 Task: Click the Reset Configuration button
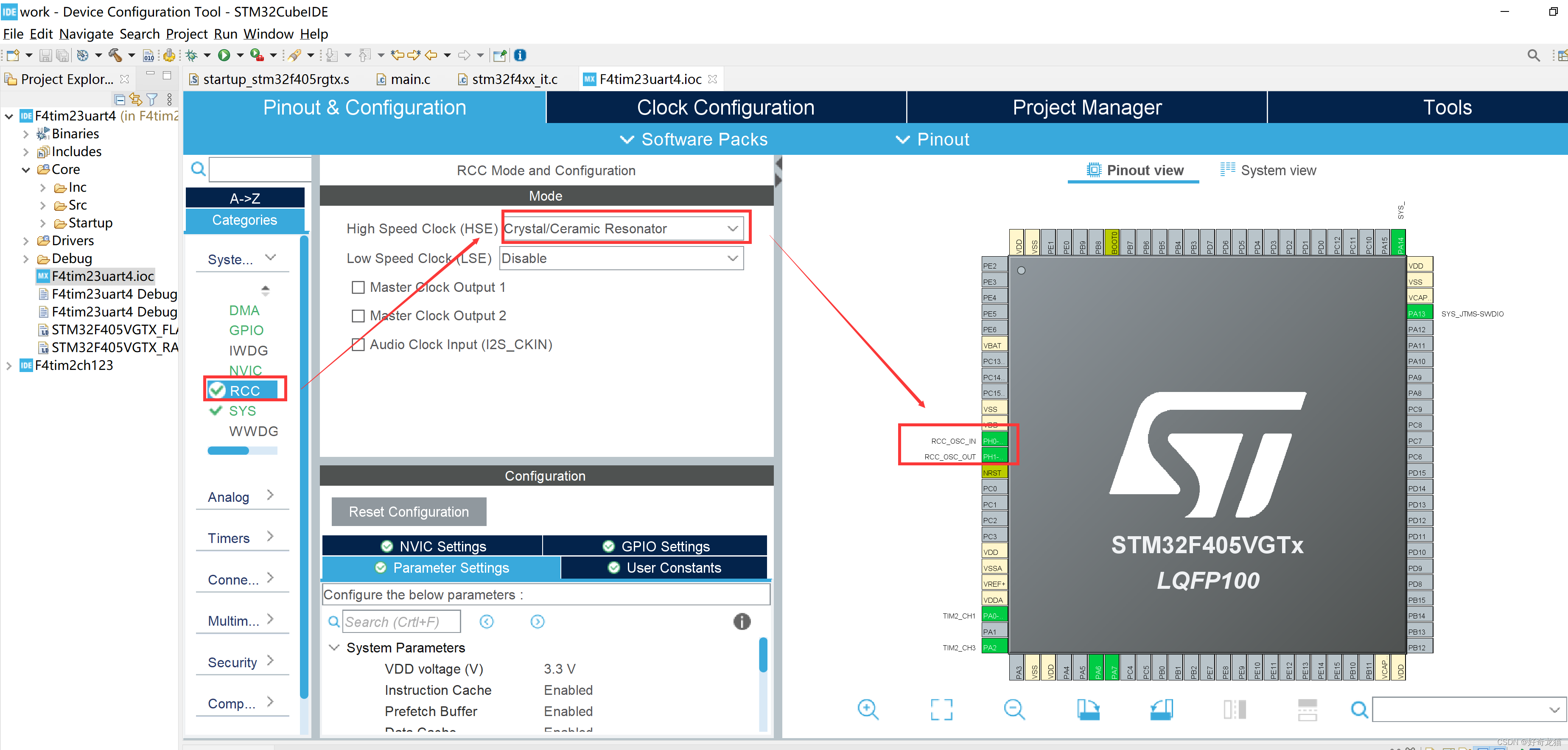pyautogui.click(x=409, y=512)
